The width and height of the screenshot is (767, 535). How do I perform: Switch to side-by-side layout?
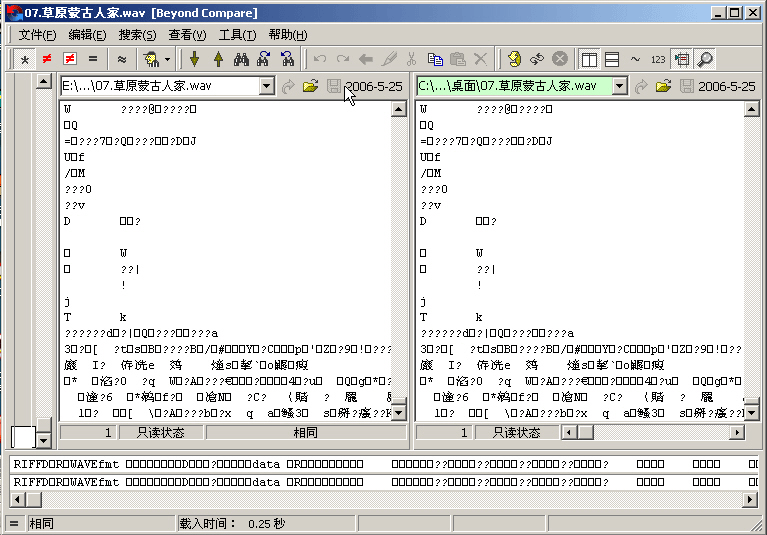point(589,59)
